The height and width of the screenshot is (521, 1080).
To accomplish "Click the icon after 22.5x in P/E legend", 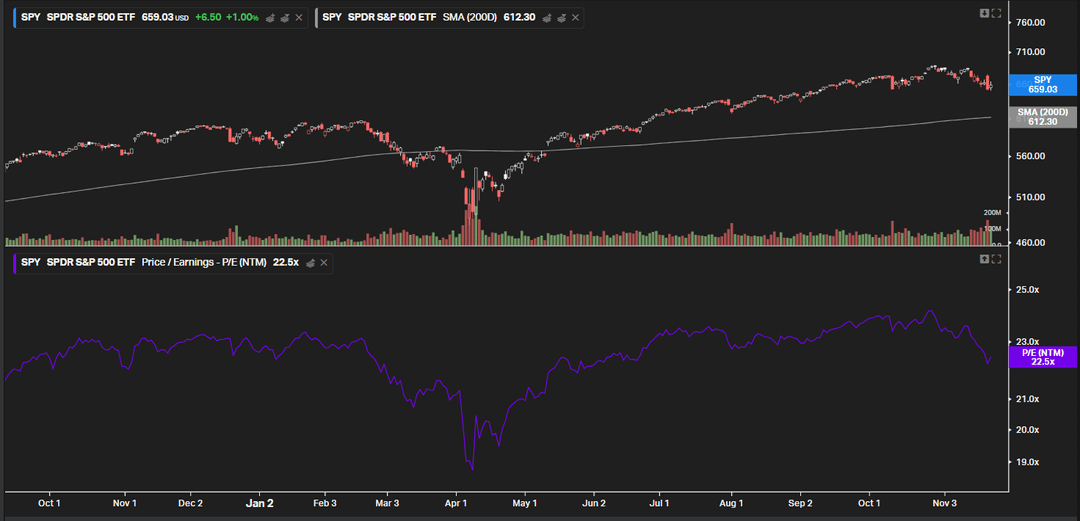I will [x=311, y=262].
